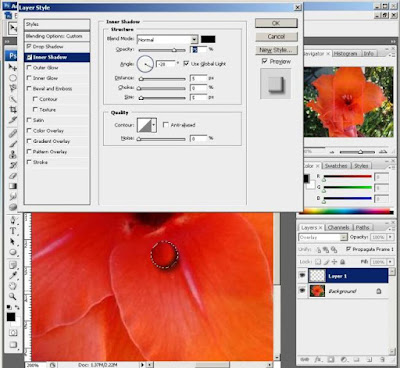Click the Angle dial control
The image size is (400, 368).
(x=145, y=64)
